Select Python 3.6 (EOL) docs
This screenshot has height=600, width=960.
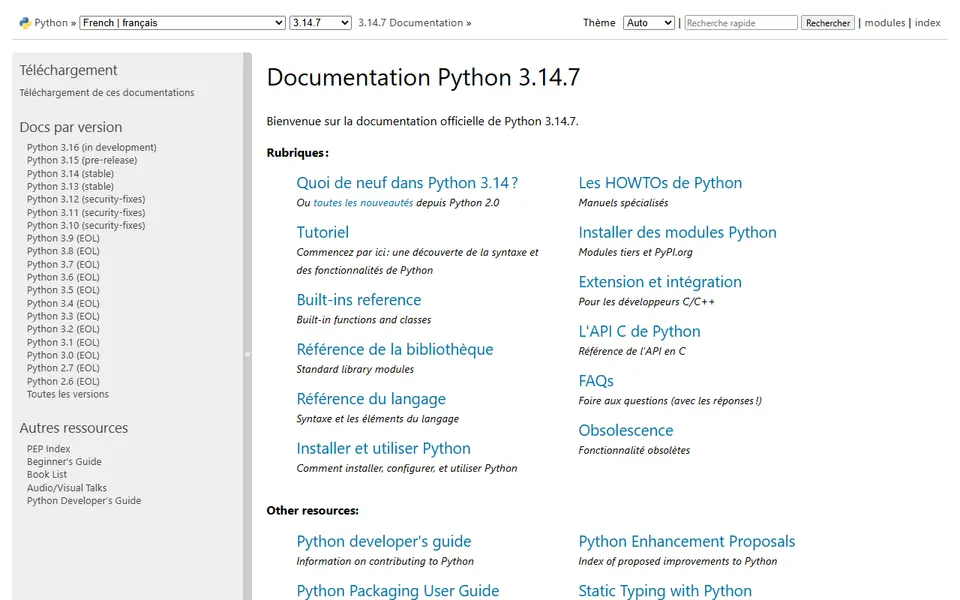coord(63,278)
